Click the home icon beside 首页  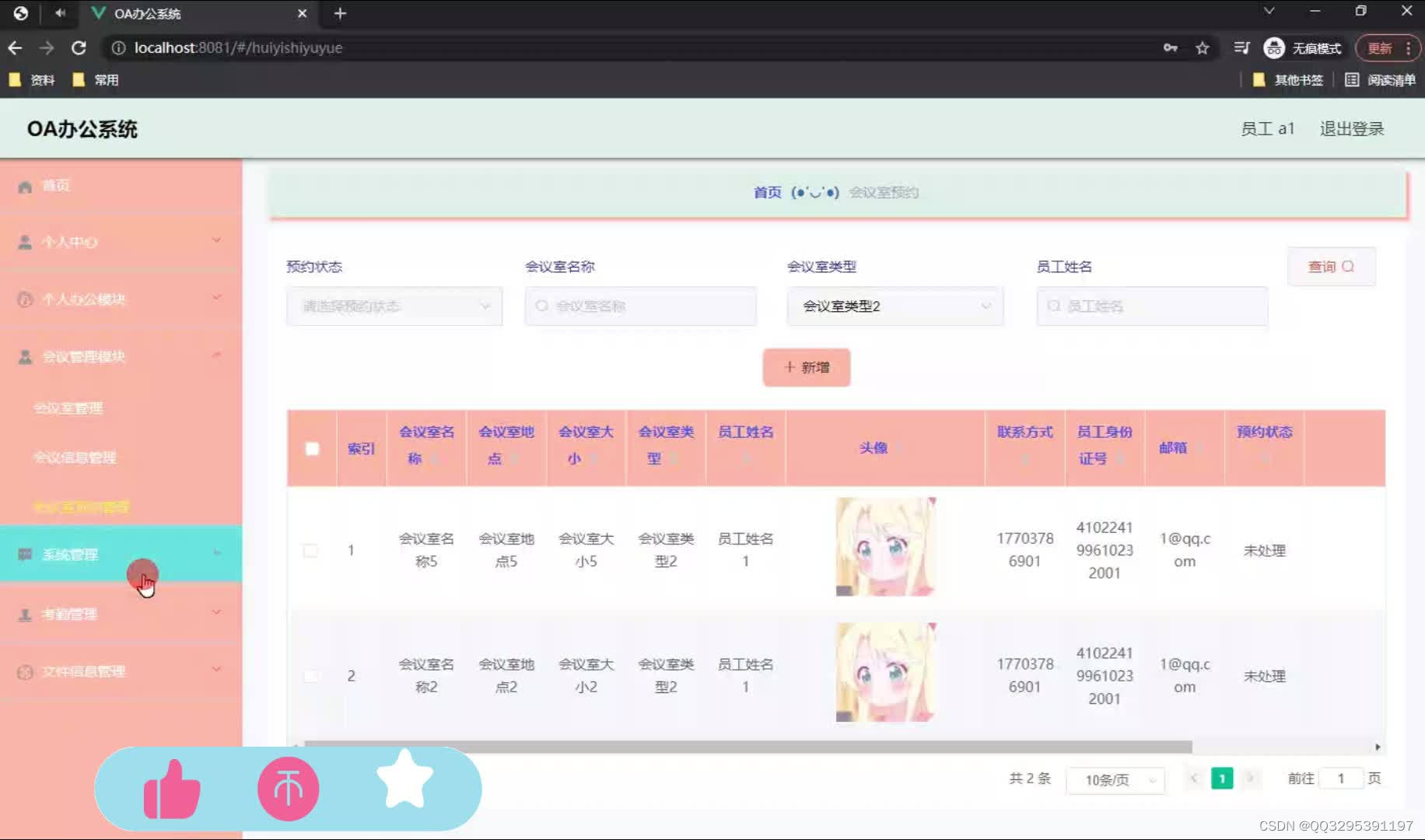click(x=25, y=187)
